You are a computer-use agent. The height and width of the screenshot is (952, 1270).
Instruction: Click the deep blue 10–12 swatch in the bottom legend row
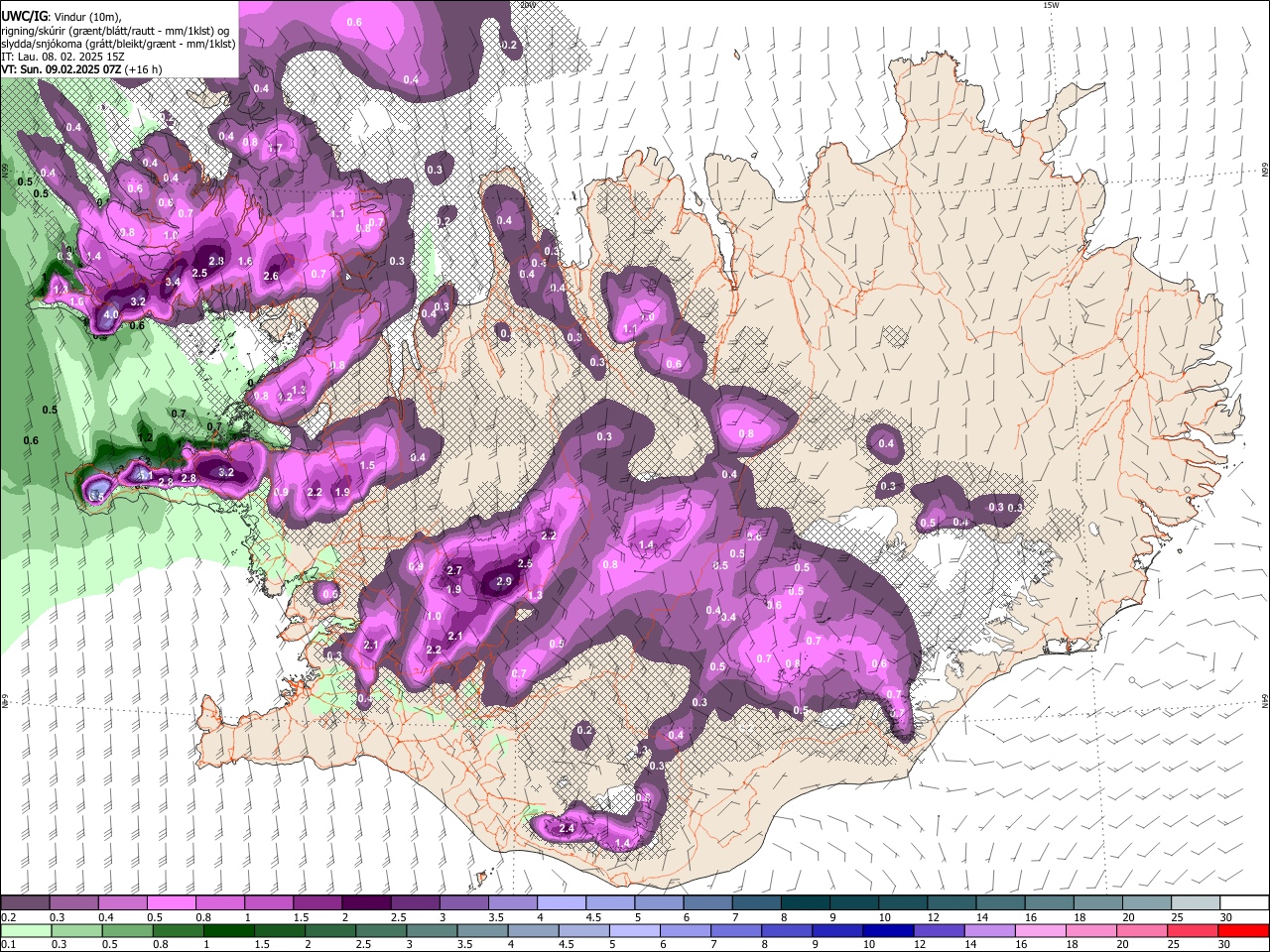coord(888,930)
